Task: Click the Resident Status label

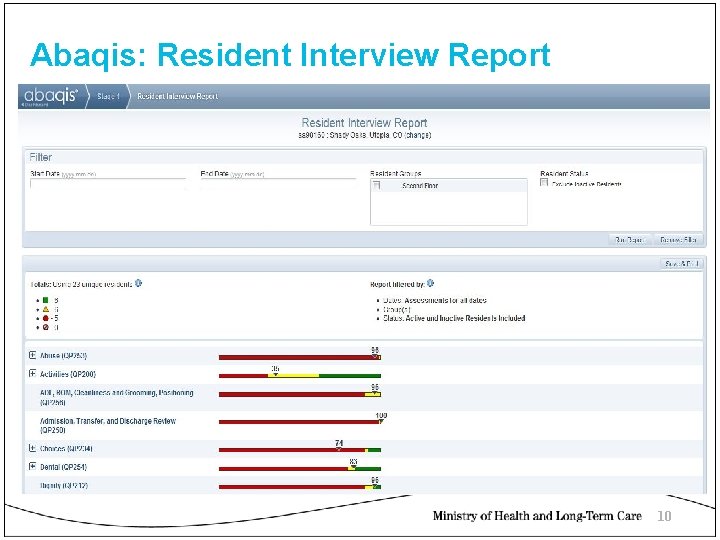Action: pos(564,173)
